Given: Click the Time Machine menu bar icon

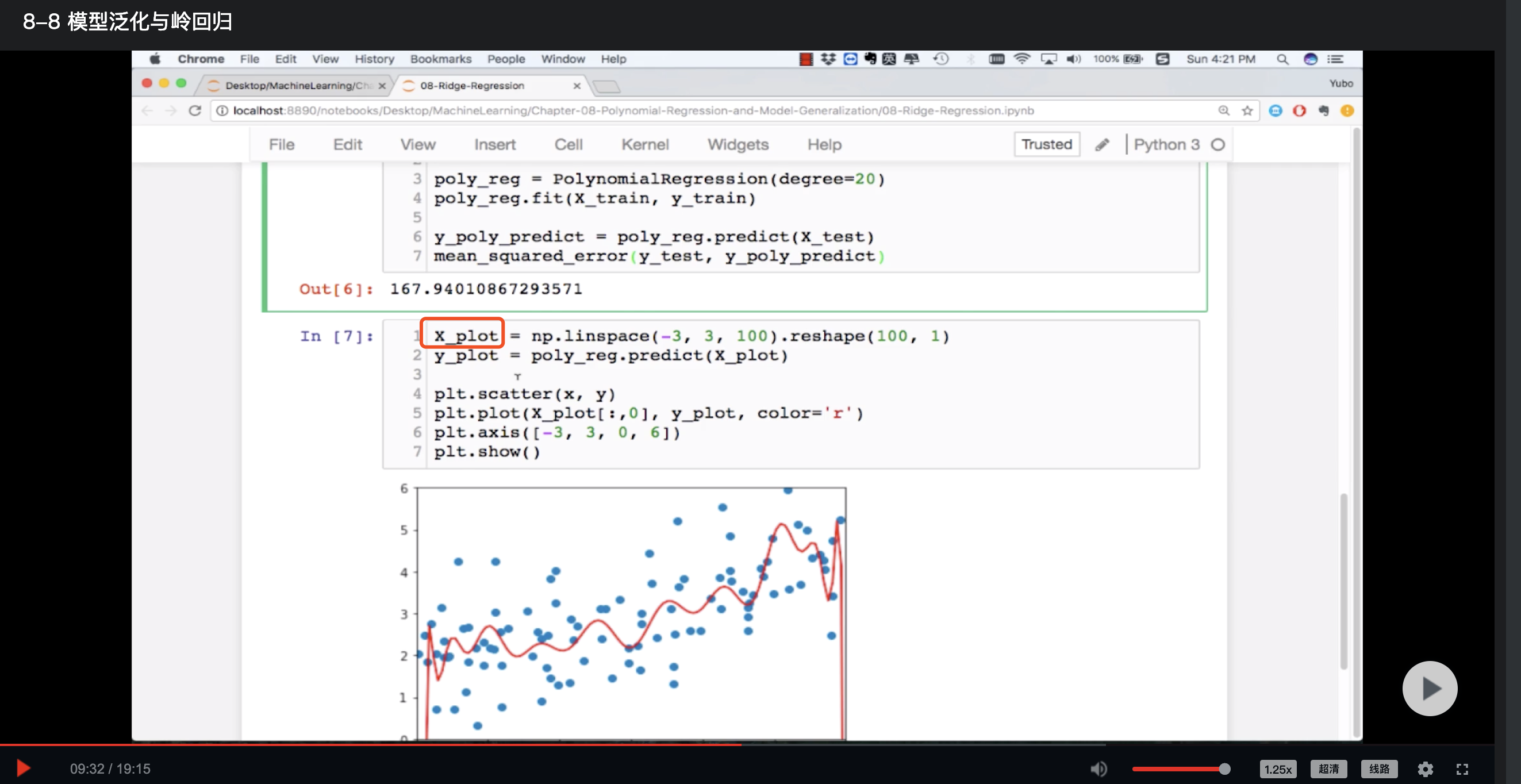Looking at the screenshot, I should (941, 59).
